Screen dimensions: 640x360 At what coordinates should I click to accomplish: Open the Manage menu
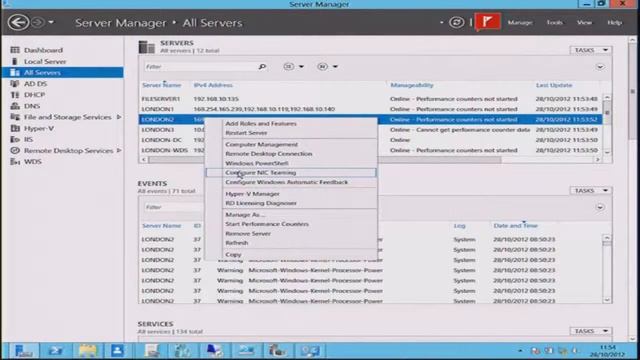click(x=520, y=22)
